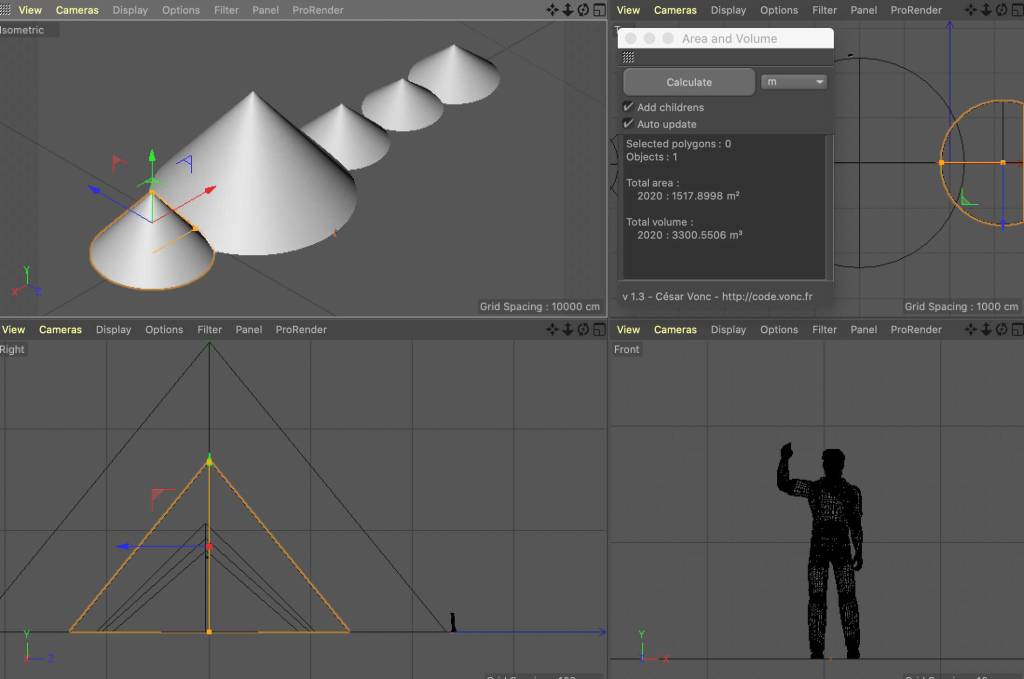Click the rotate icon in Isometric viewport
Screen dimensions: 1024x679
pyautogui.click(x=583, y=10)
